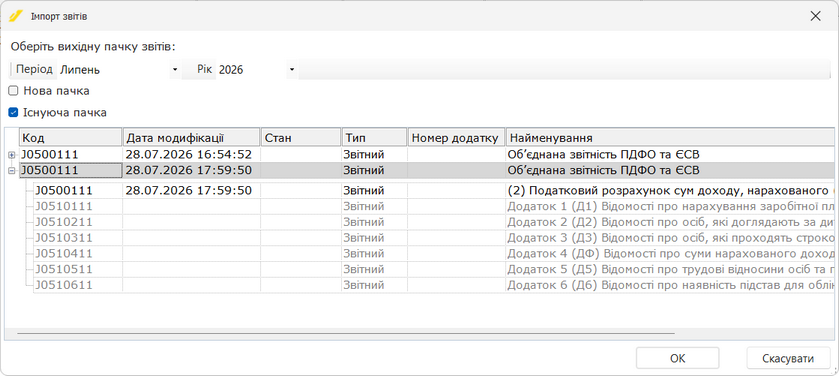
Task: Enable the Нова пачка checkbox
Action: [13, 91]
